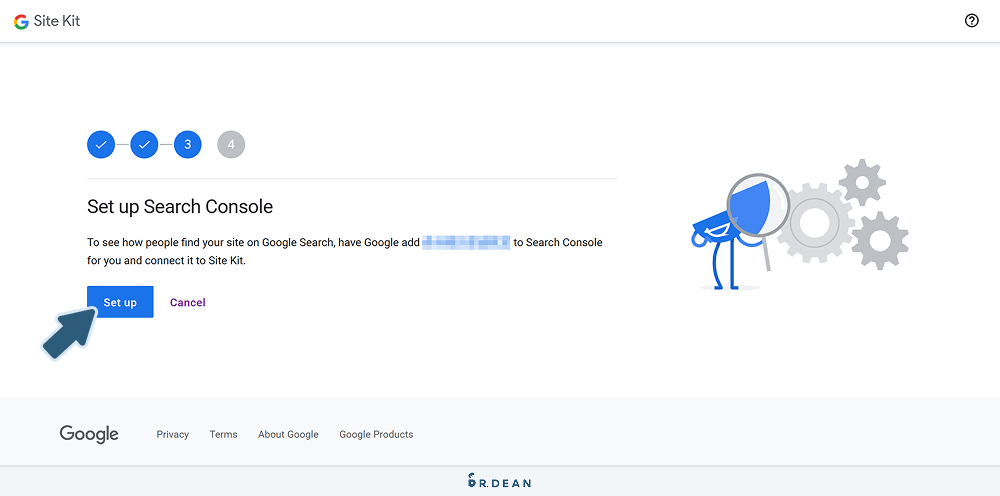Click the blue Set up button

coord(120,302)
